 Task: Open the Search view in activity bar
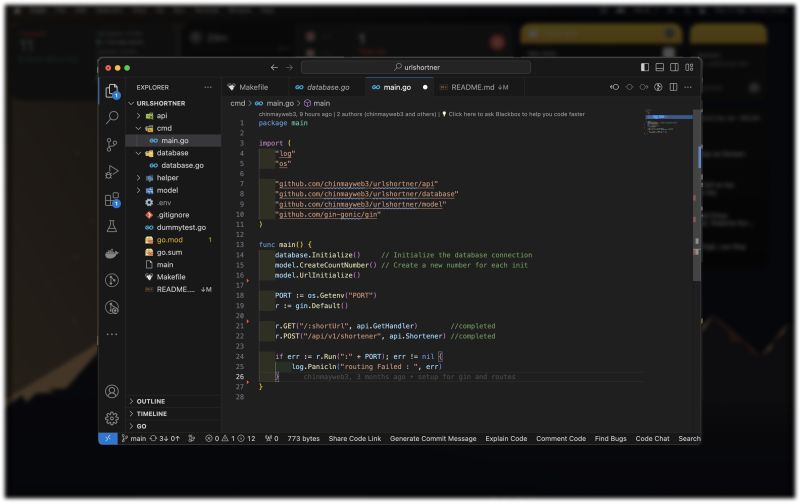tap(112, 118)
